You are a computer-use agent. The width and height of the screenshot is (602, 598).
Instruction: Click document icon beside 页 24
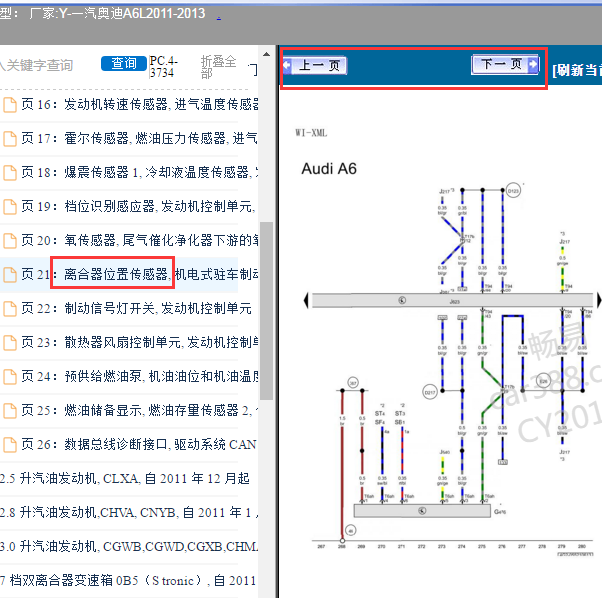pyautogui.click(x=10, y=377)
